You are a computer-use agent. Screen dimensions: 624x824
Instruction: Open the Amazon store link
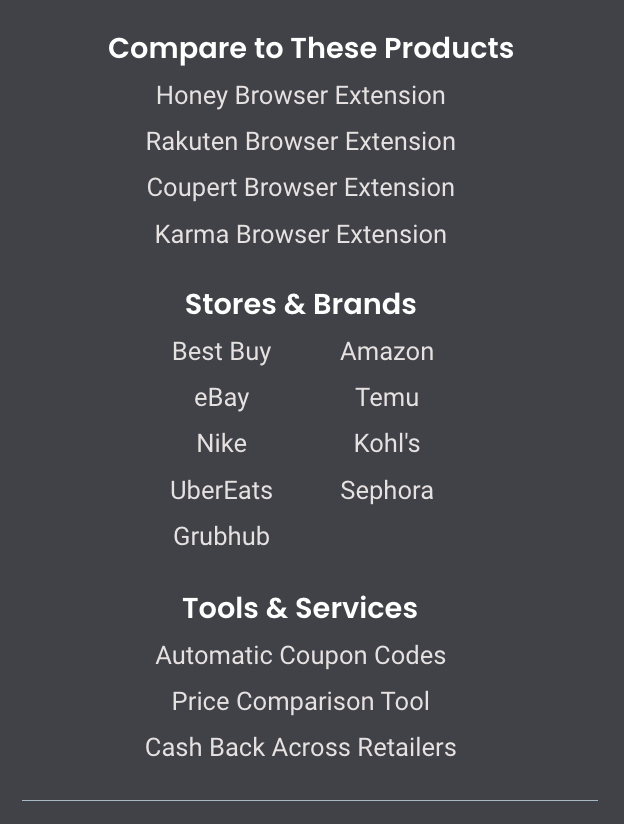(387, 352)
